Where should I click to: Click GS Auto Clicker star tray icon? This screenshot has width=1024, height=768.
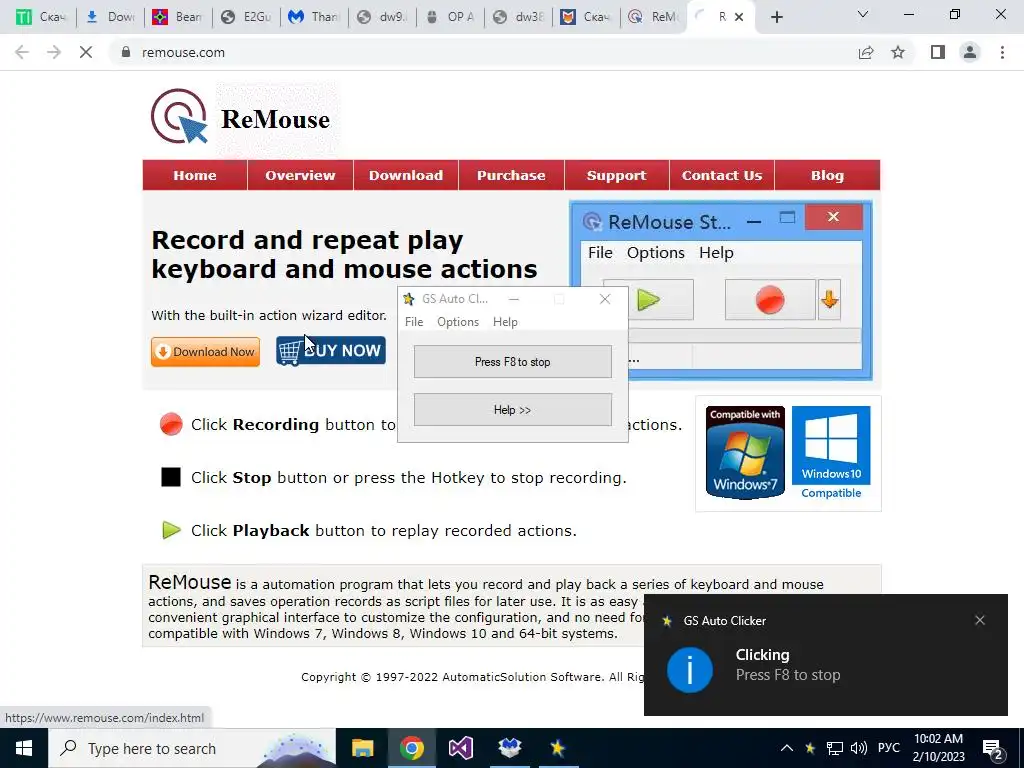(x=810, y=748)
